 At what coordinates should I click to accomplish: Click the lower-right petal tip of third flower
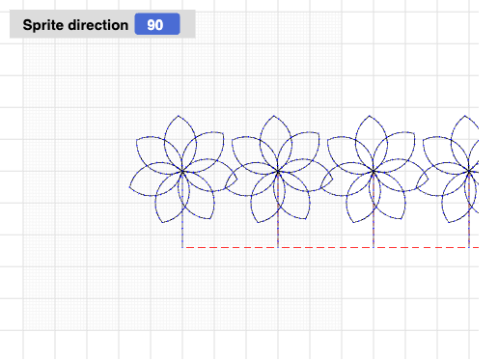tap(402, 219)
